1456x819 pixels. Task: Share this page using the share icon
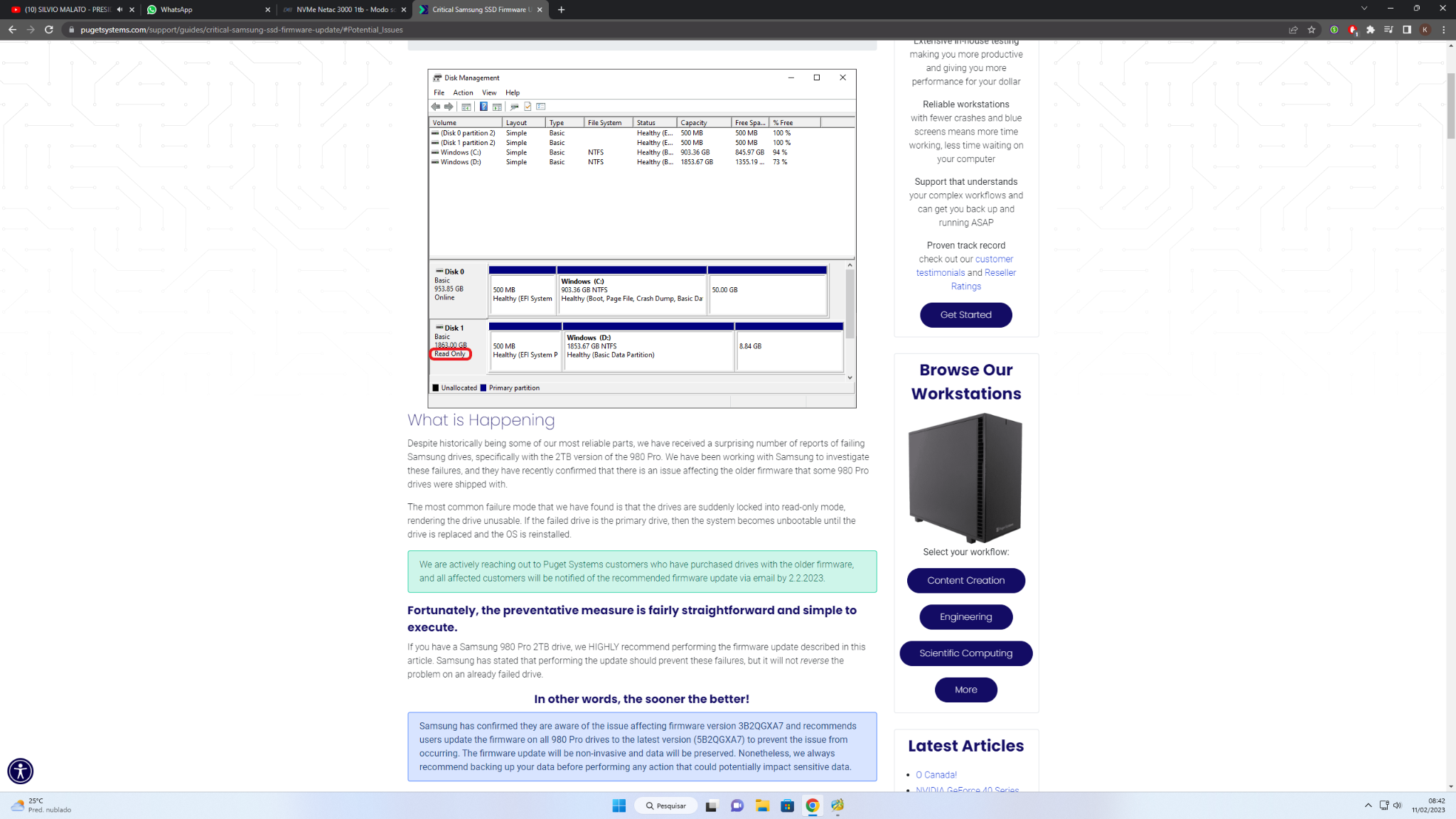1293,30
